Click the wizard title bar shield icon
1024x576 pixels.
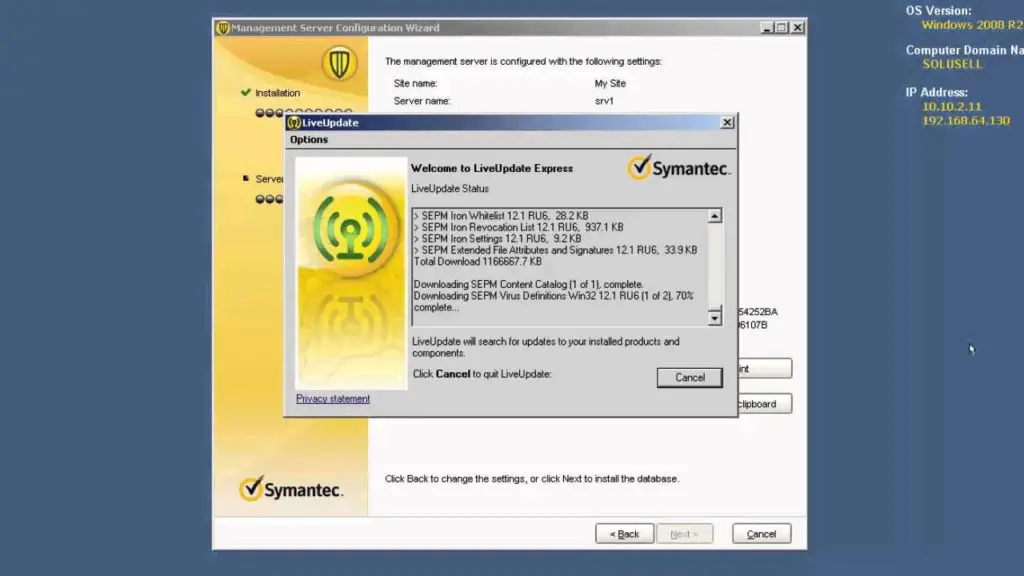click(x=223, y=27)
